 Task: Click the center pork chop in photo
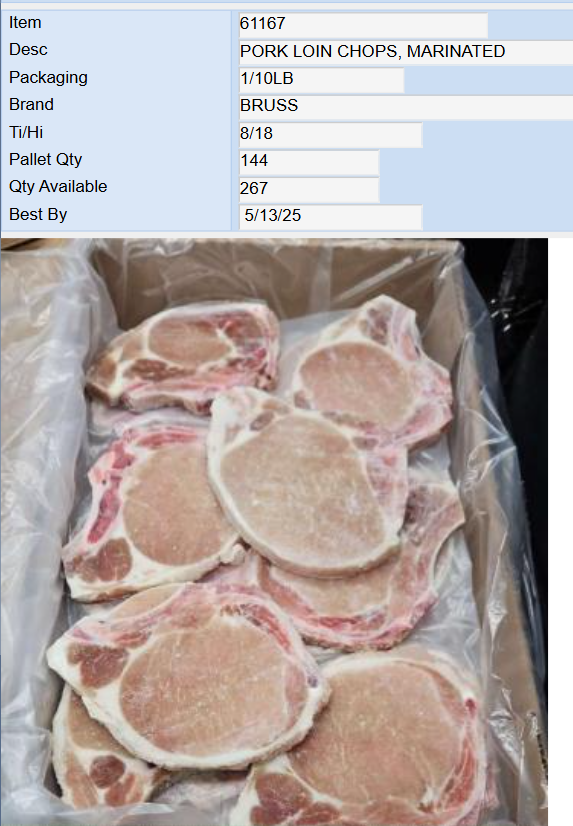click(305, 487)
